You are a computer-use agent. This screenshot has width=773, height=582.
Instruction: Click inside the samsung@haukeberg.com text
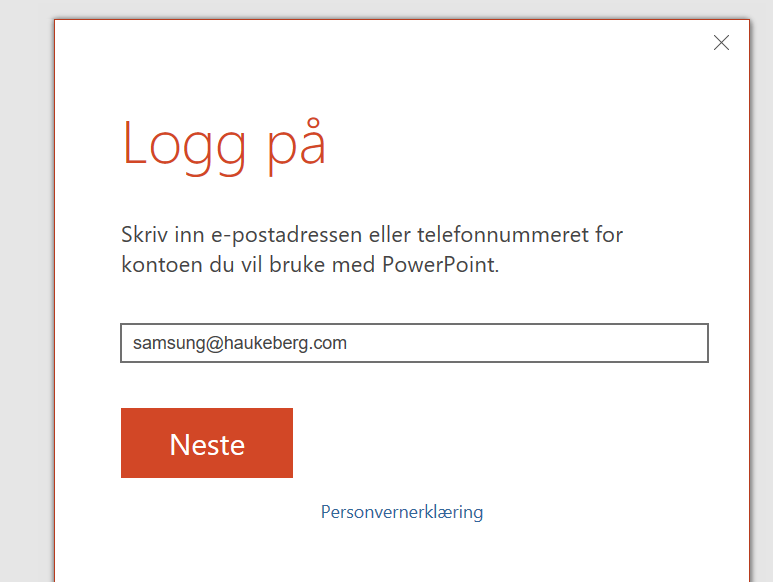pos(240,343)
